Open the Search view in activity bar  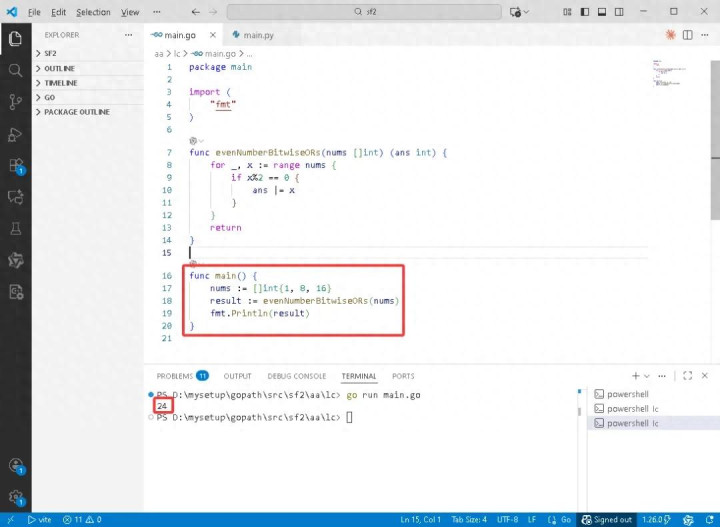click(x=15, y=71)
